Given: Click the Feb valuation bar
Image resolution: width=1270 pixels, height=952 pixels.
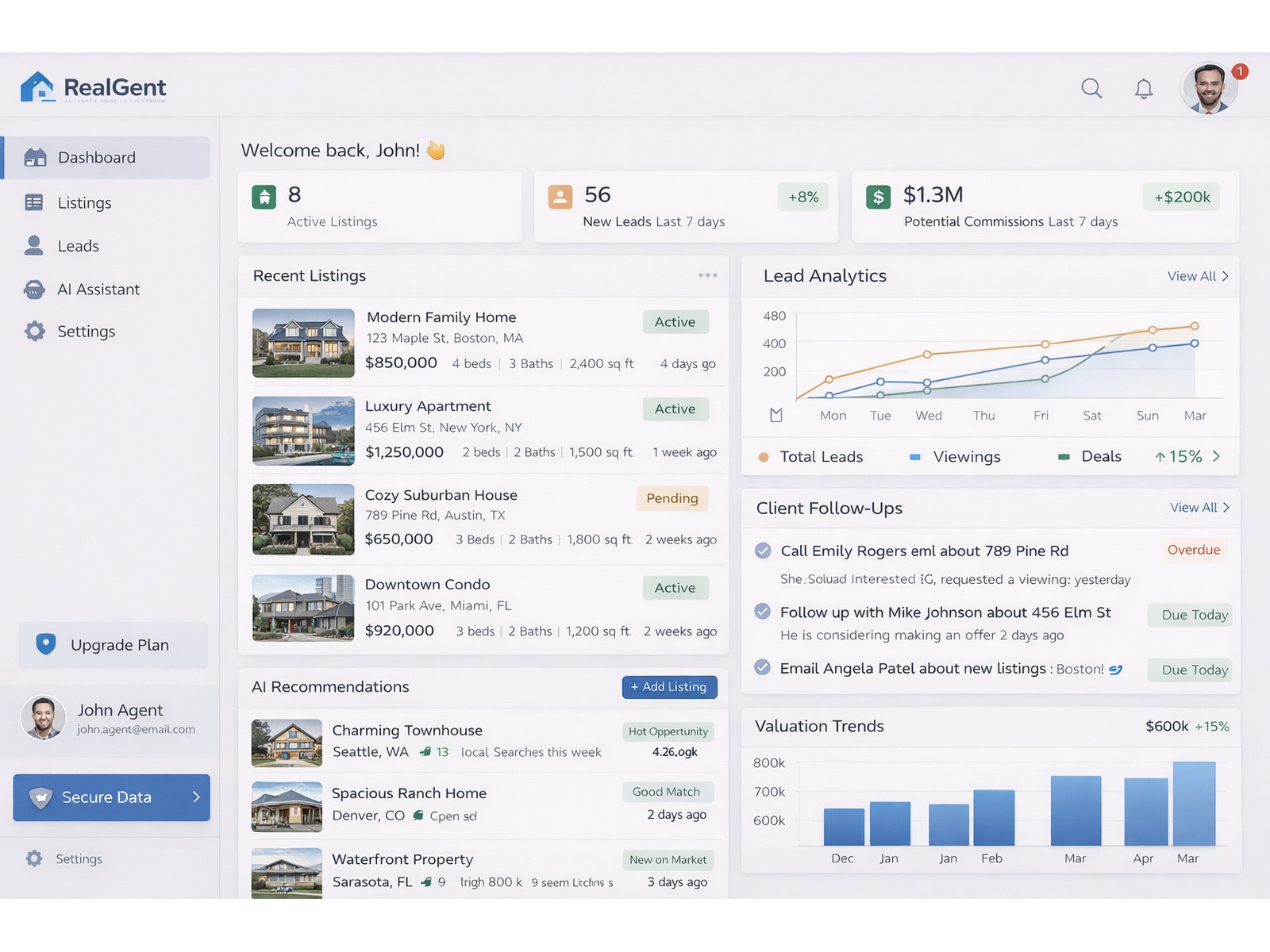Looking at the screenshot, I should (x=994, y=817).
